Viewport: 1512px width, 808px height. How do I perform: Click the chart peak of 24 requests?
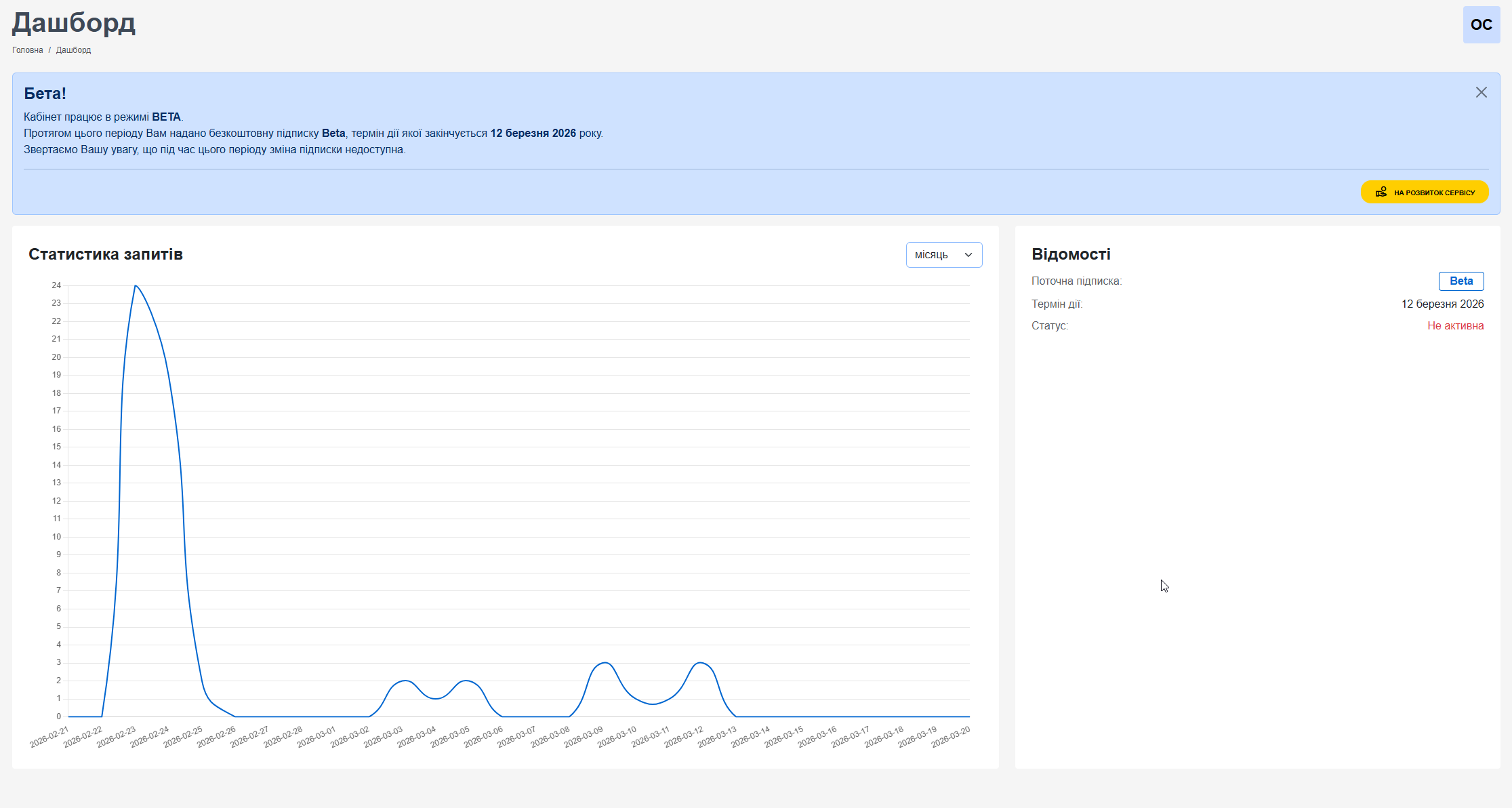(136, 286)
